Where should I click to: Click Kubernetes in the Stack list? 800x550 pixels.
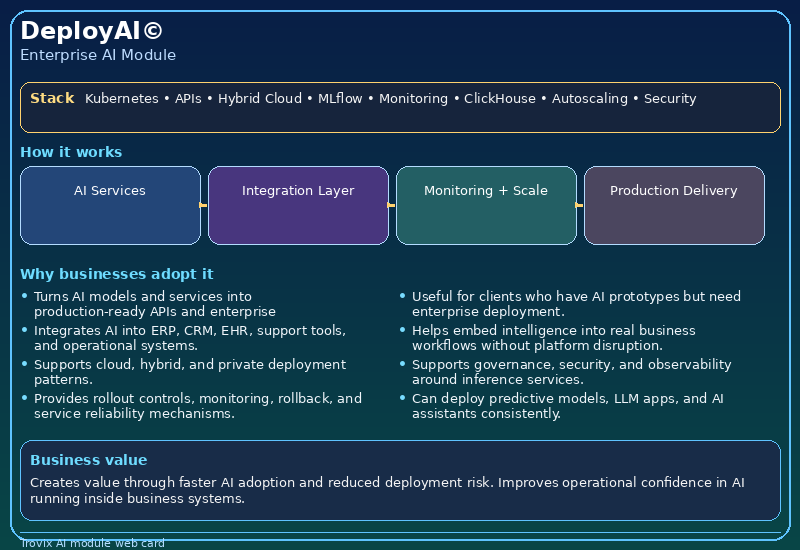121,99
